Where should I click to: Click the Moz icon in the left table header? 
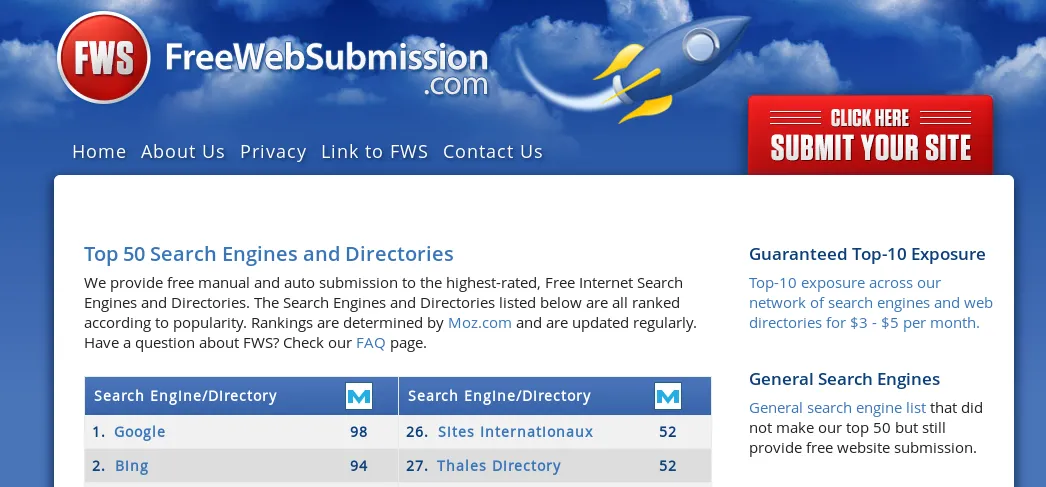point(359,396)
